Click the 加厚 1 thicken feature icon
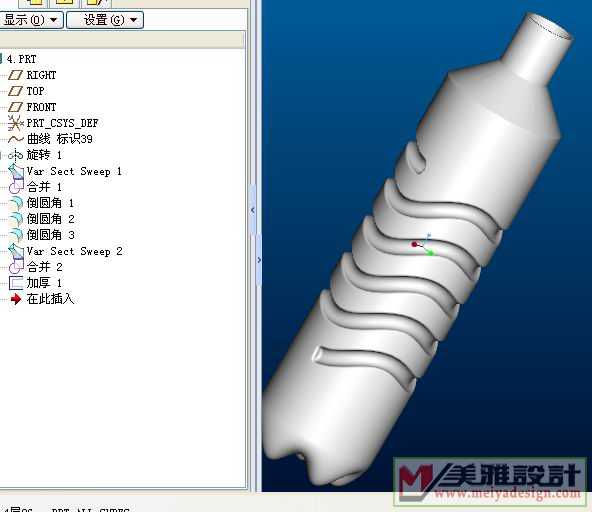The height and width of the screenshot is (512, 592). [15, 283]
